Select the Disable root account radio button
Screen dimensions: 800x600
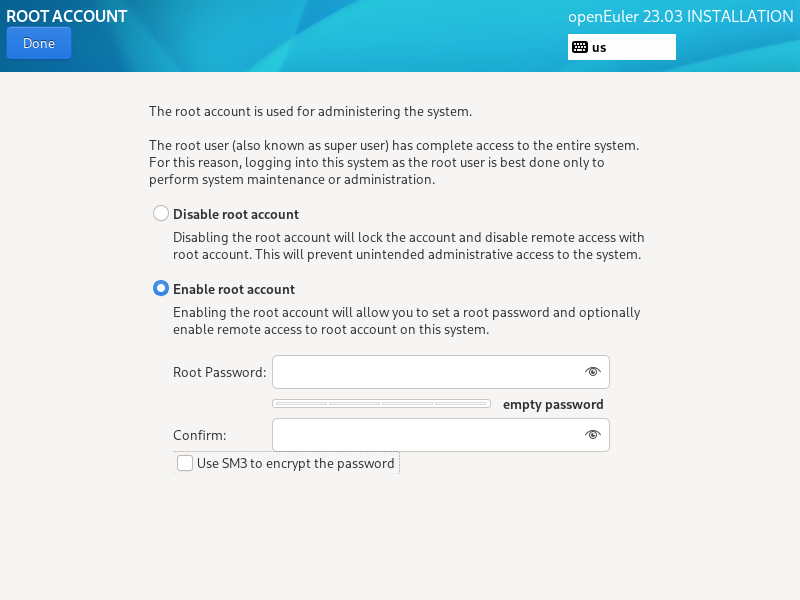(161, 214)
